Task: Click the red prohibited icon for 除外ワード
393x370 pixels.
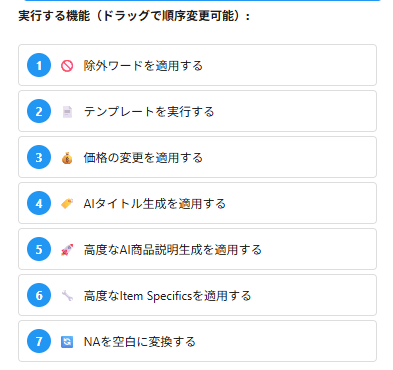Action: pyautogui.click(x=67, y=66)
